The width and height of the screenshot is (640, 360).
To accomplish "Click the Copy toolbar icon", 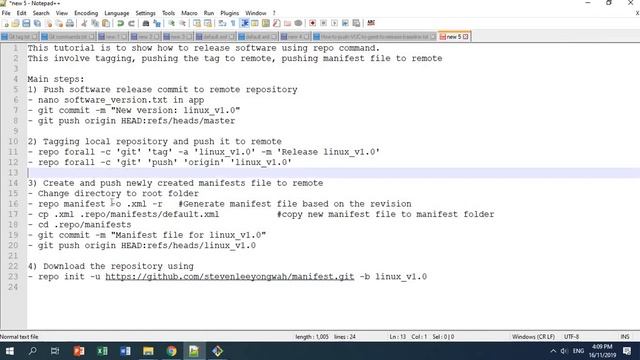I will coord(95,23).
